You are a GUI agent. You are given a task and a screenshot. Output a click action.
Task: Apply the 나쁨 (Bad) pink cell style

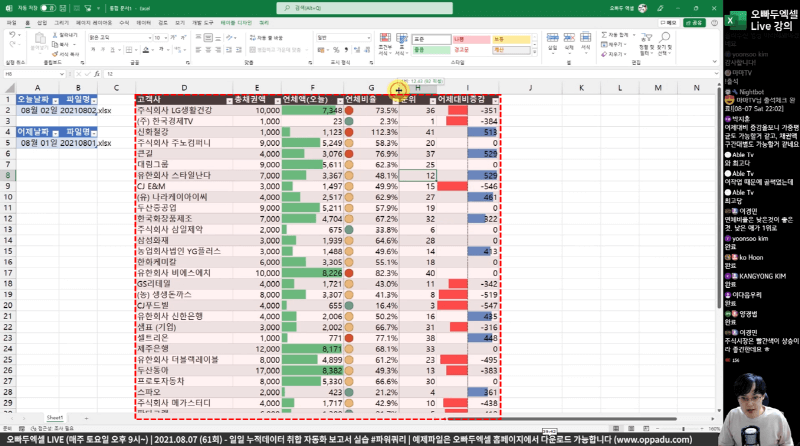pos(471,39)
